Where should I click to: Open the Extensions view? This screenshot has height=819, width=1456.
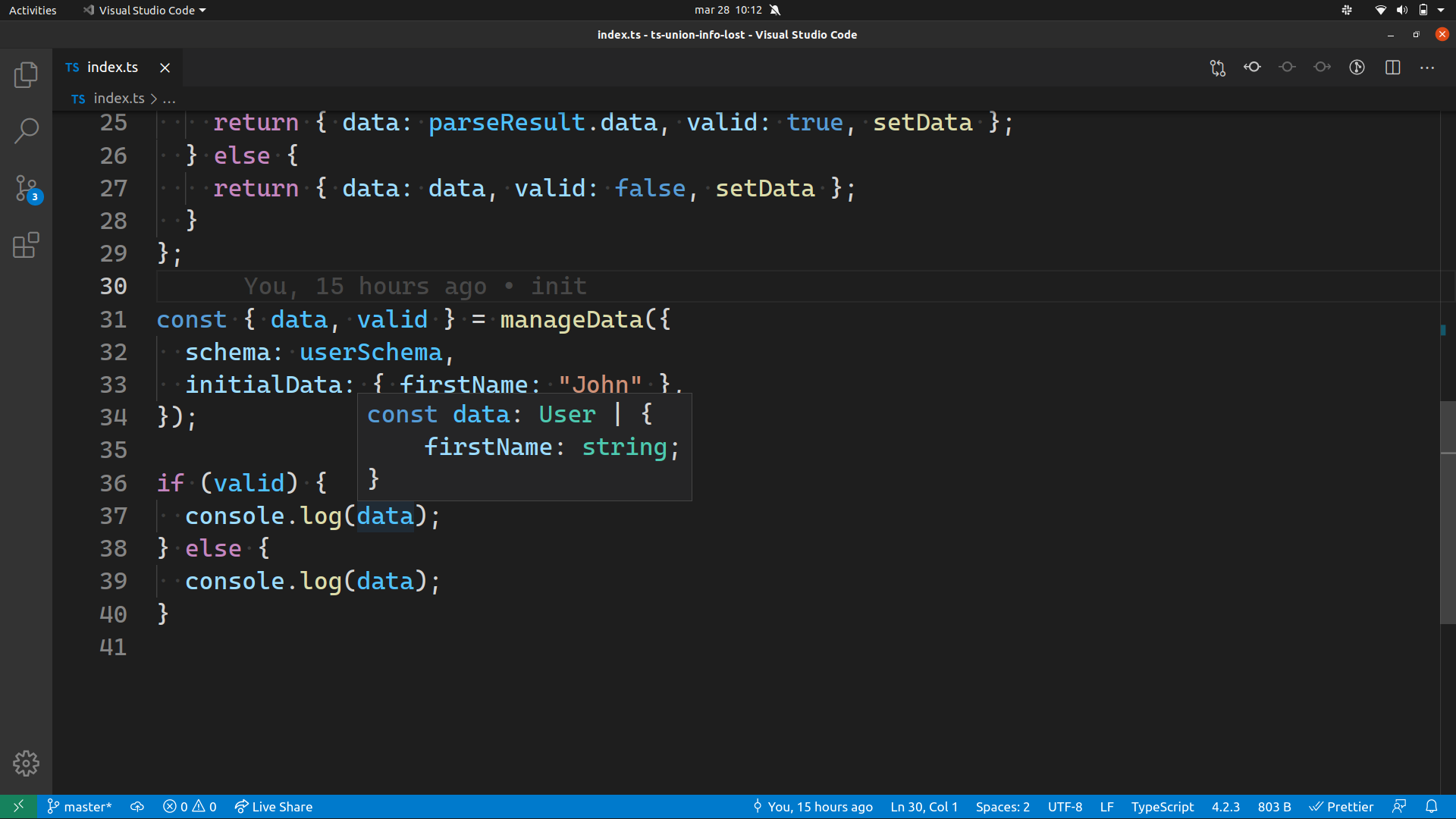[x=26, y=245]
